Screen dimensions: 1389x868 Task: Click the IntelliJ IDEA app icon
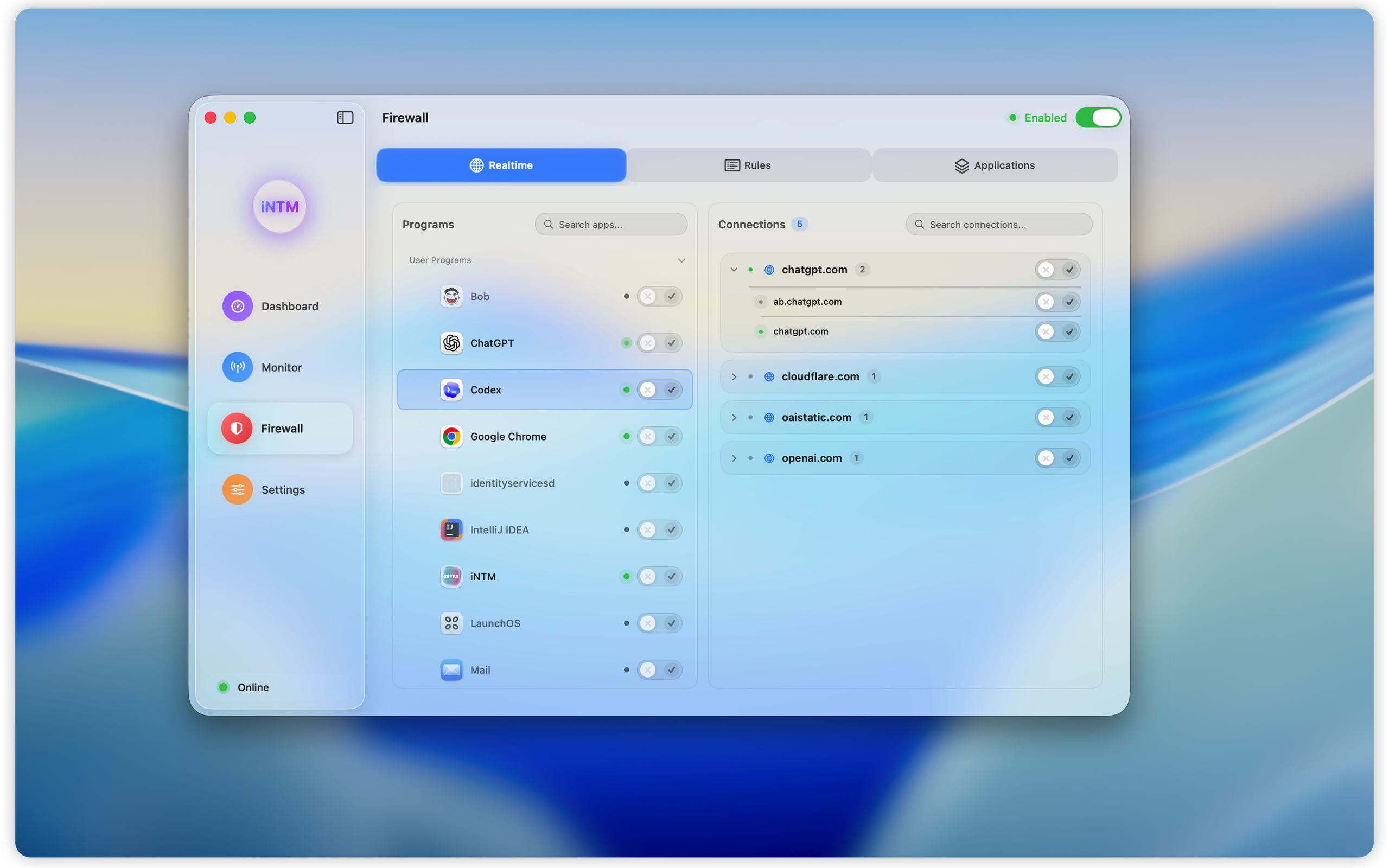[452, 530]
